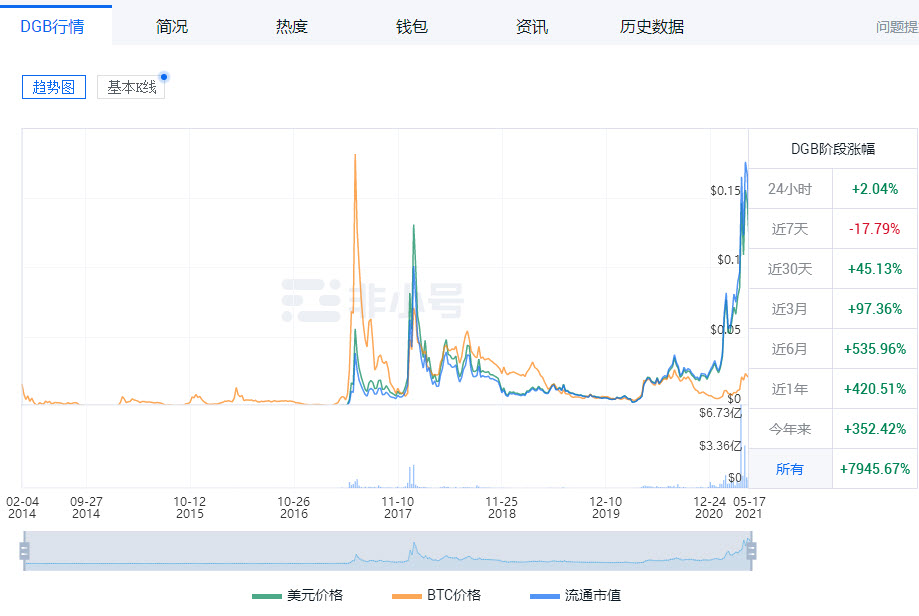Click the +97.36% change value

pos(874,308)
